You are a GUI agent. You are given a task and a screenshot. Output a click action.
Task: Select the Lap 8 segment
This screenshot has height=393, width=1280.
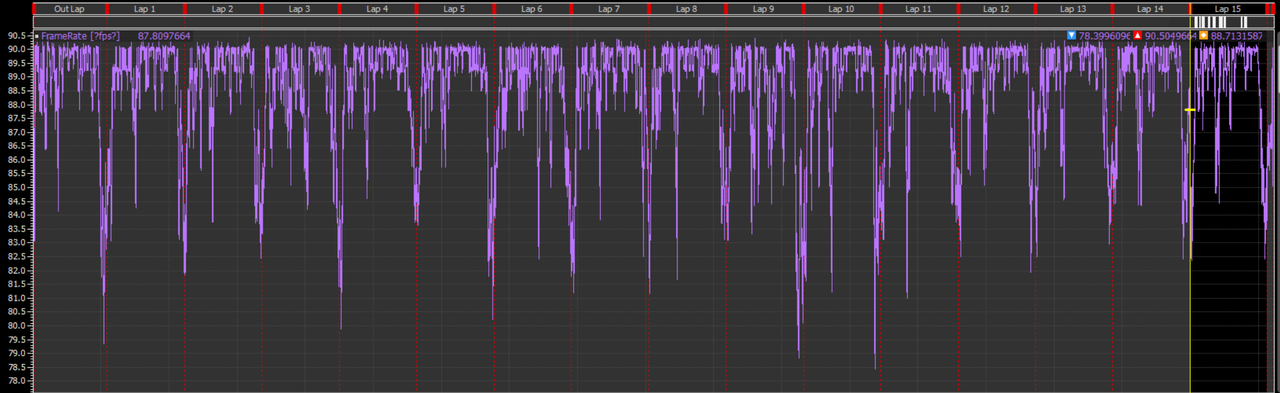[686, 8]
